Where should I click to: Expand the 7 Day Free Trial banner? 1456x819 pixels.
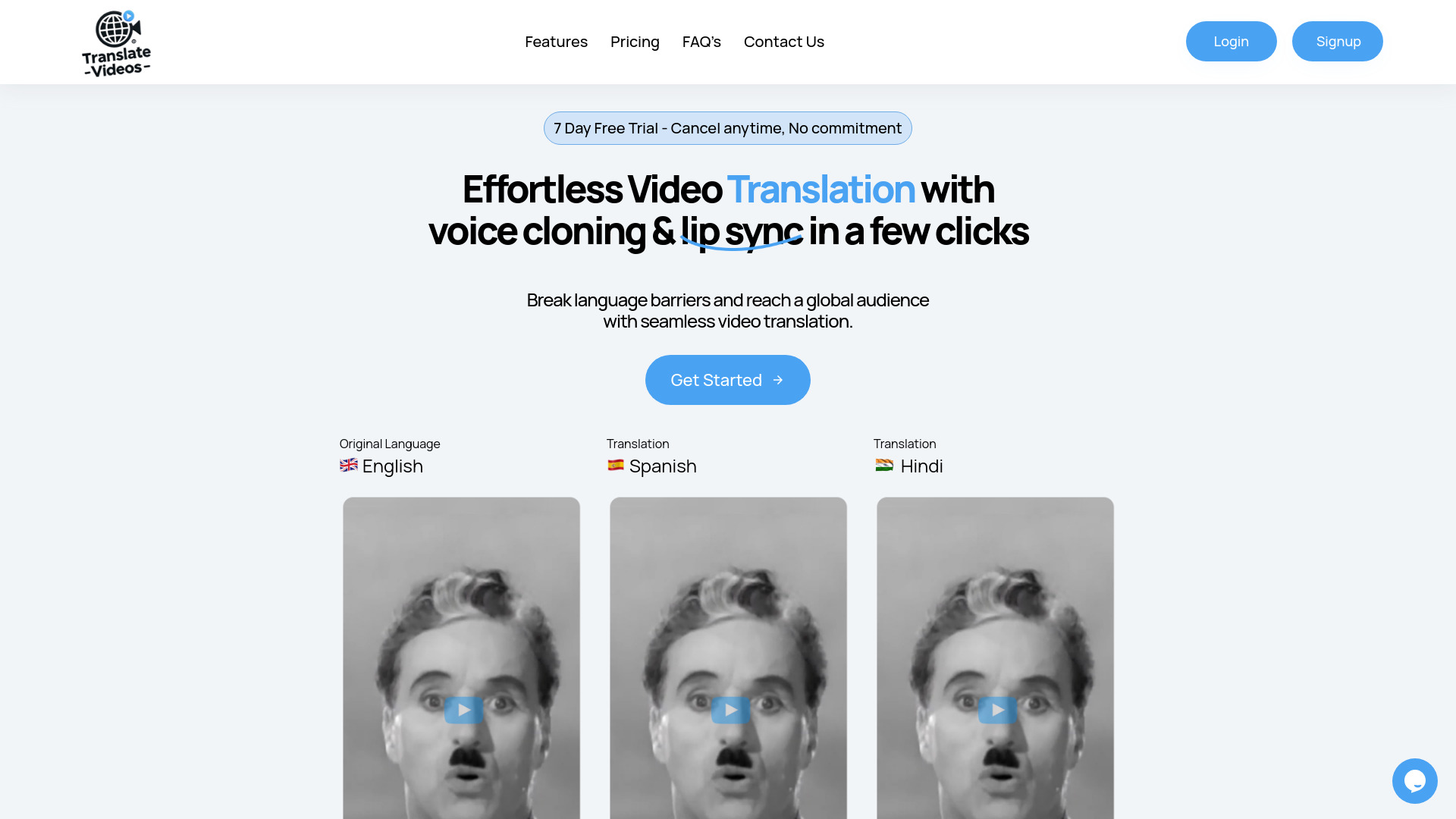pyautogui.click(x=728, y=128)
